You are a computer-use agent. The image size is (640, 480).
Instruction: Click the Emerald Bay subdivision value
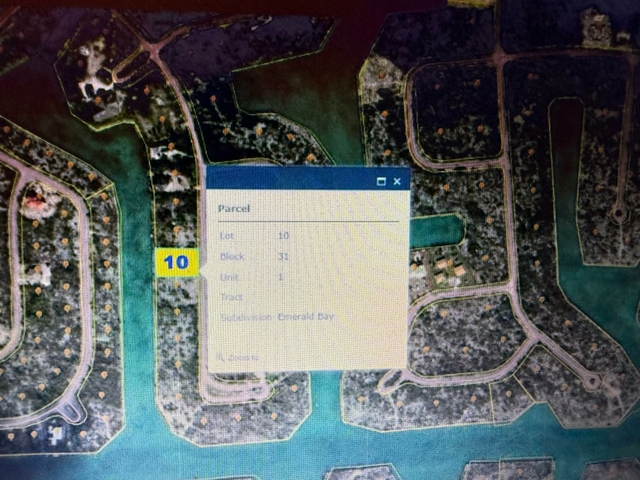[x=305, y=316]
